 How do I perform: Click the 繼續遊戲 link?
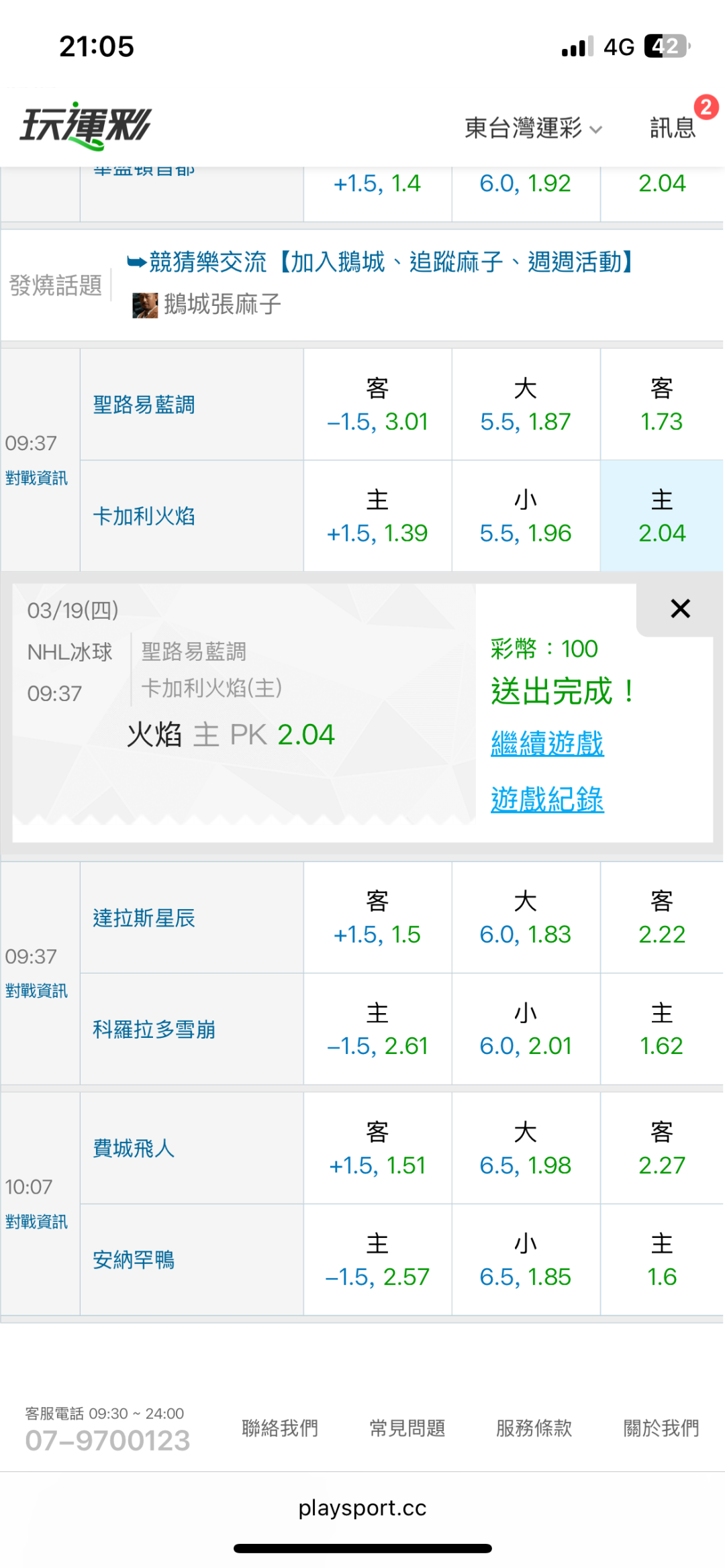(547, 743)
